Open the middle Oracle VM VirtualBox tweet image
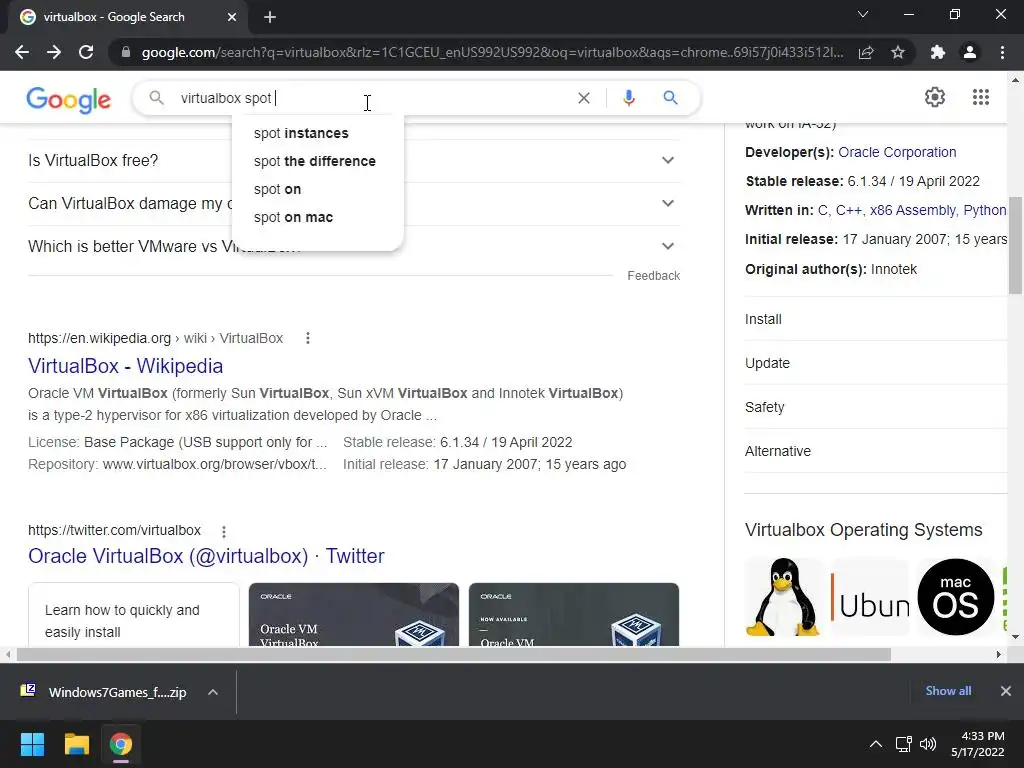This screenshot has width=1024, height=768. 354,615
